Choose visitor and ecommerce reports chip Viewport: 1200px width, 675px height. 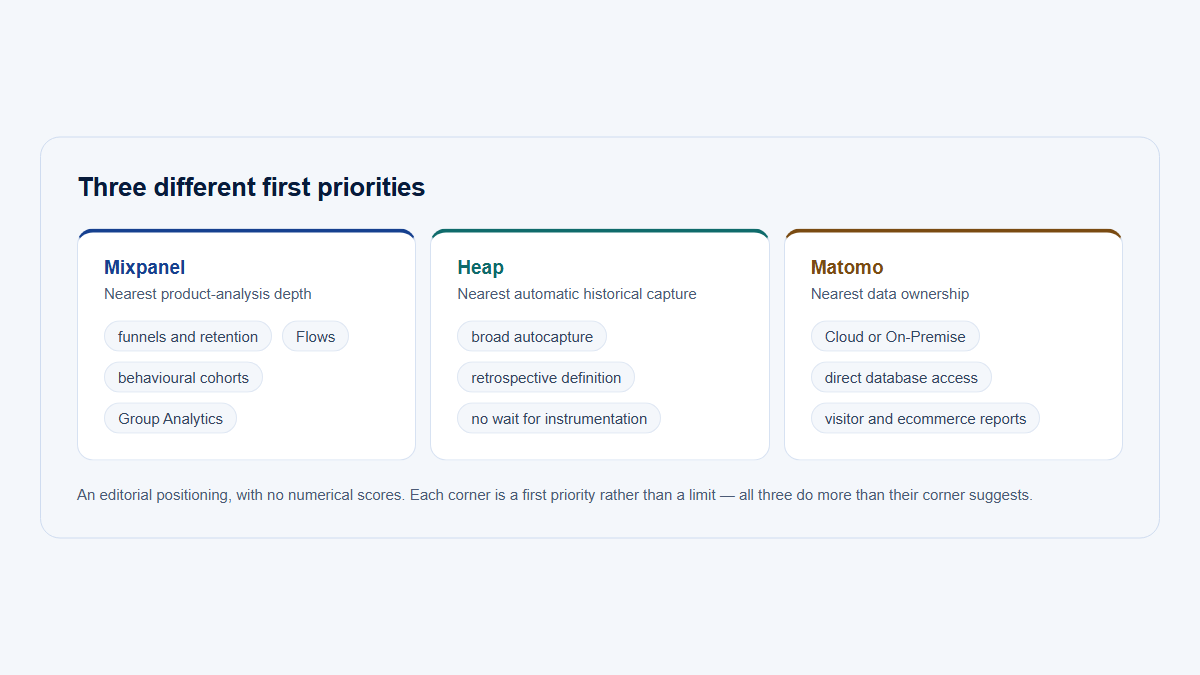click(x=925, y=418)
